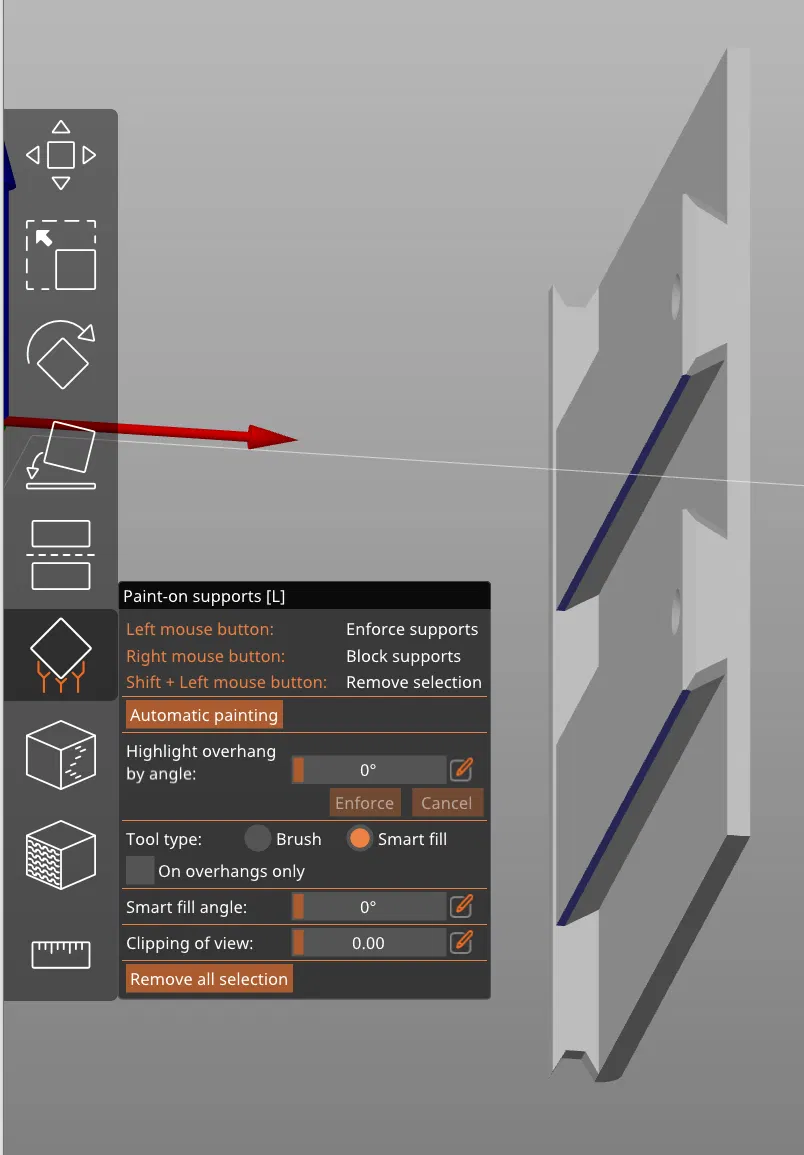This screenshot has width=804, height=1155.
Task: Adjust the Highlight overhang by angle slider
Action: click(x=368, y=770)
